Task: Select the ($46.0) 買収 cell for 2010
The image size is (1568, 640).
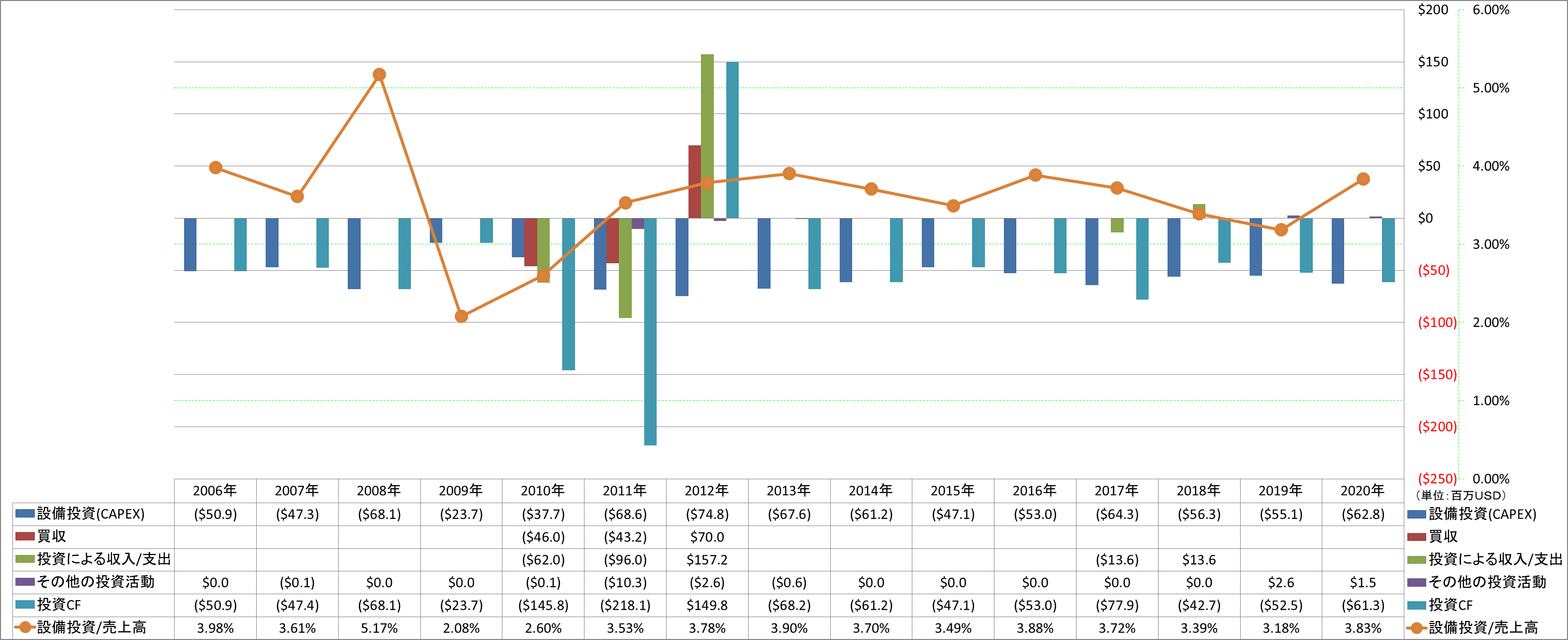Action: click(x=543, y=537)
